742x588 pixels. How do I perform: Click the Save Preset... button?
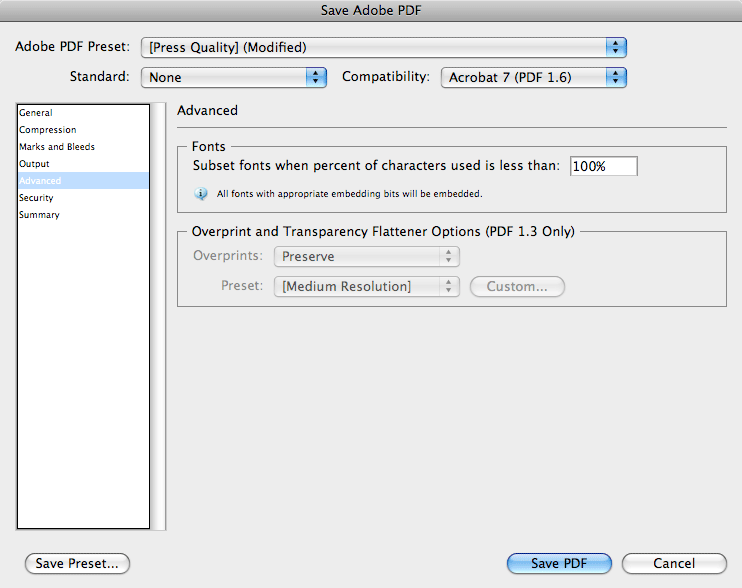point(77,563)
